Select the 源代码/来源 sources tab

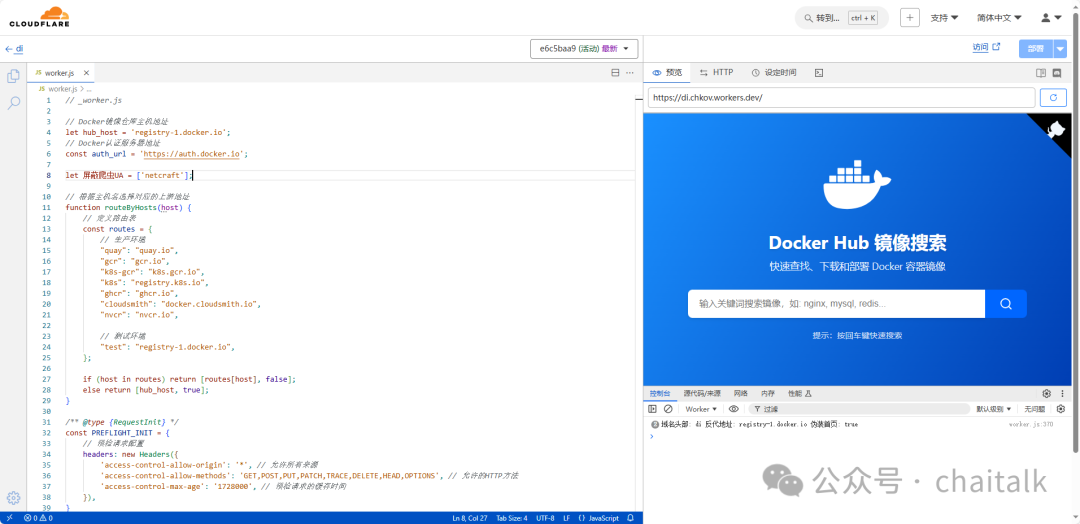pyautogui.click(x=702, y=394)
